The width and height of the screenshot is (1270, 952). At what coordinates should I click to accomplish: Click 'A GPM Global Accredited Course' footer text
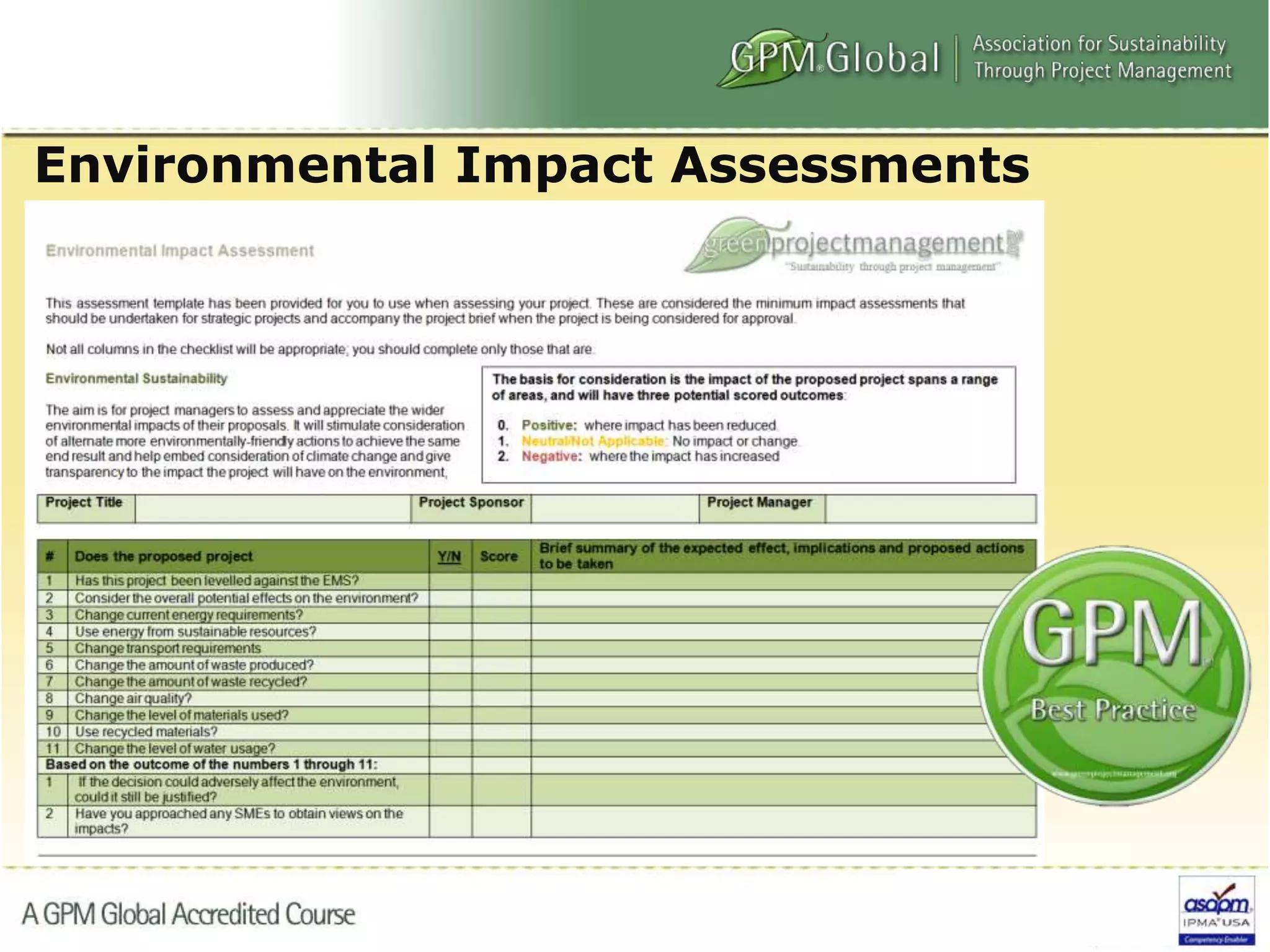pos(189,915)
